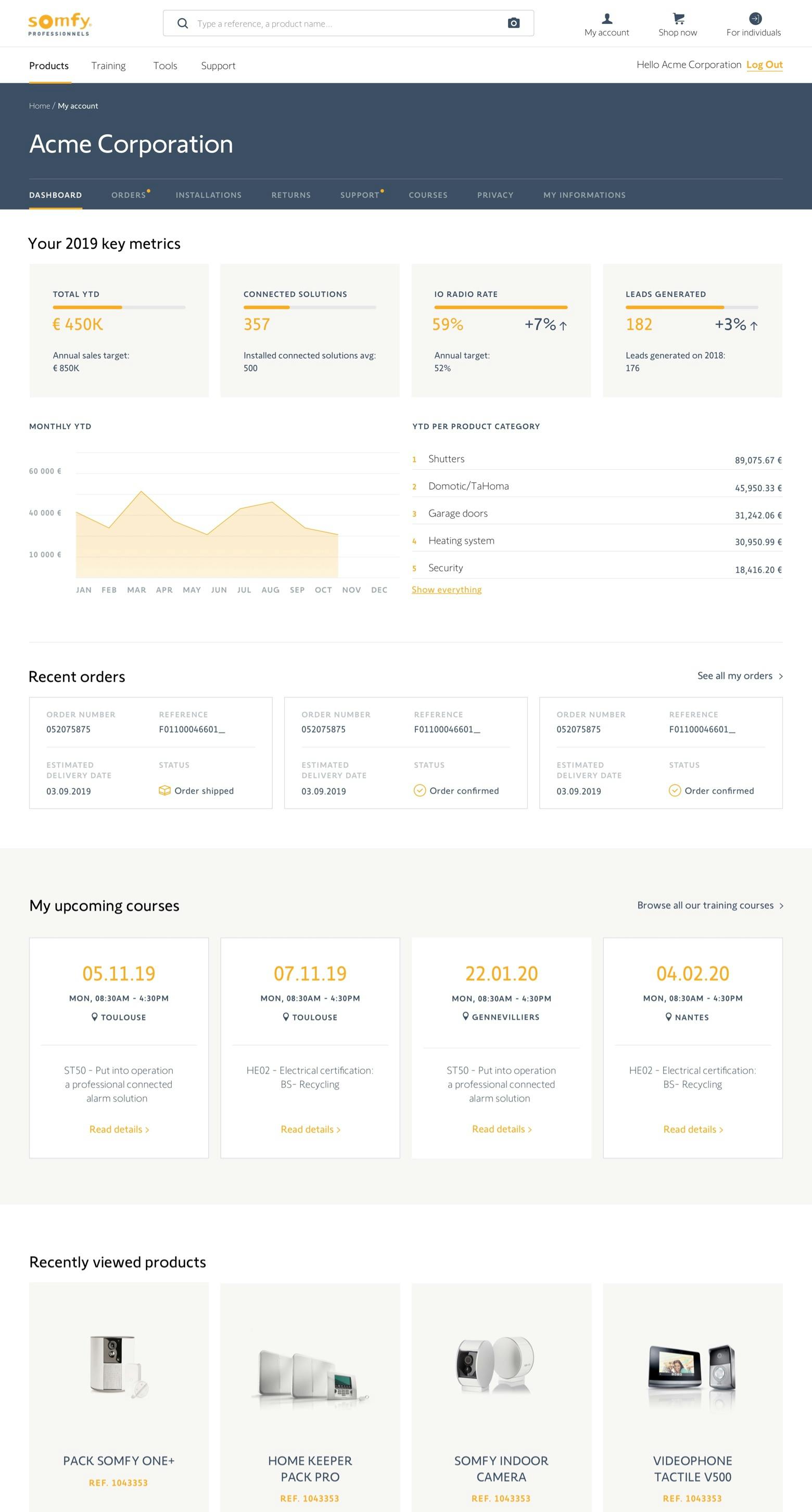Screen dimensions: 812x1512
Task: Open Read details for 22.01.20 course
Action: (502, 1129)
